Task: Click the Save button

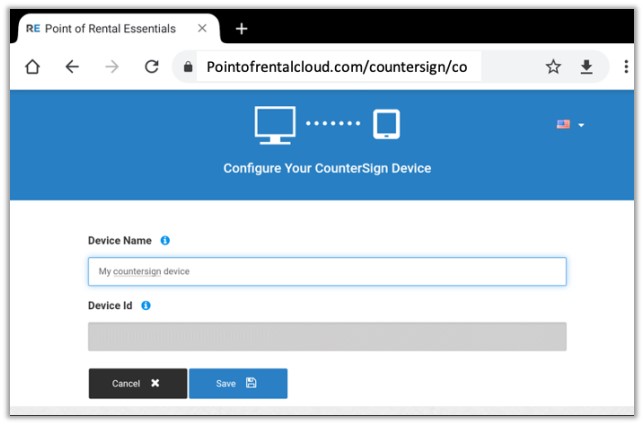Action: 238,383
